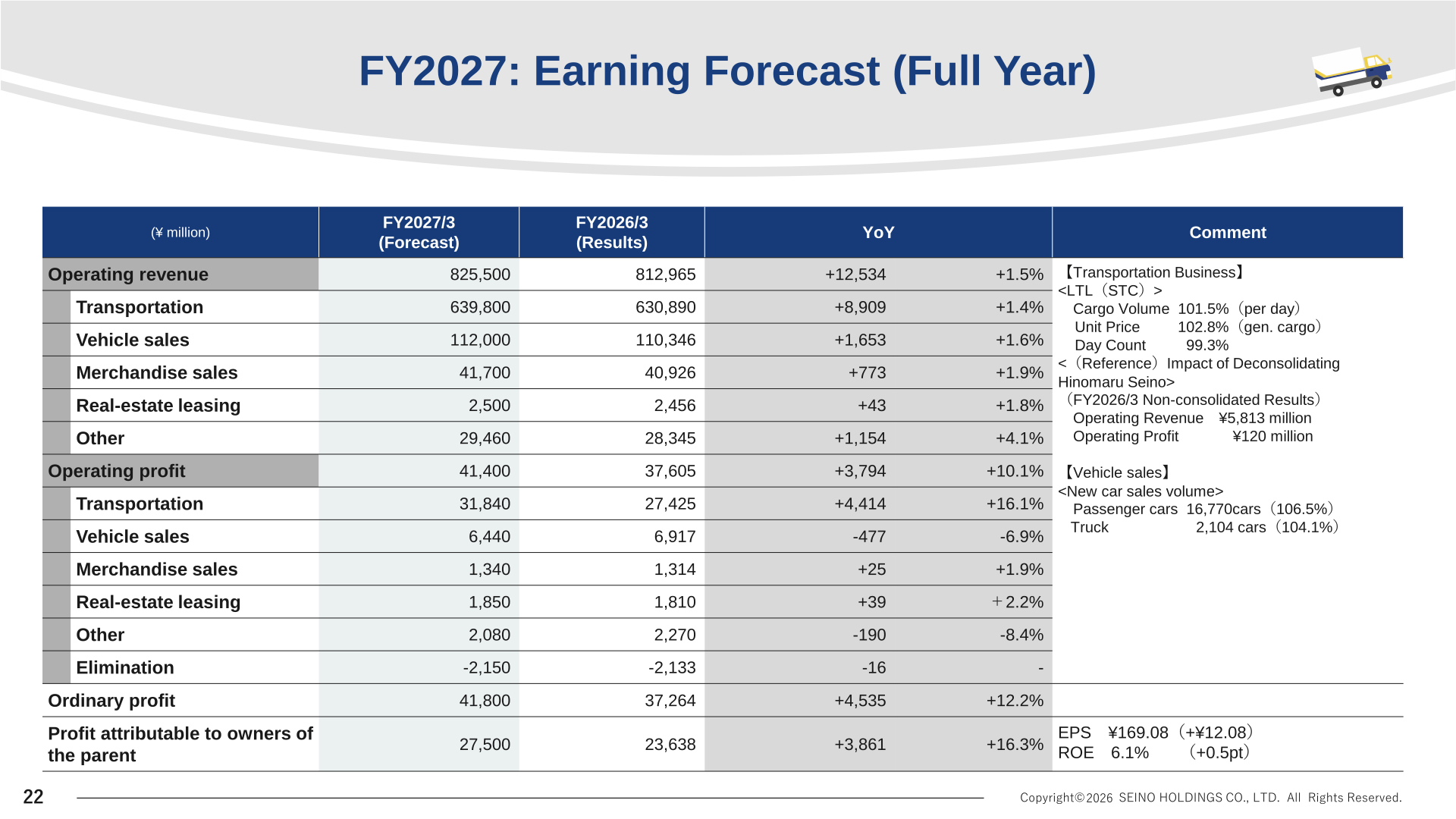Image resolution: width=1456 pixels, height=819 pixels.
Task: Select YoY percentage '+12.2%'
Action: point(1015,701)
